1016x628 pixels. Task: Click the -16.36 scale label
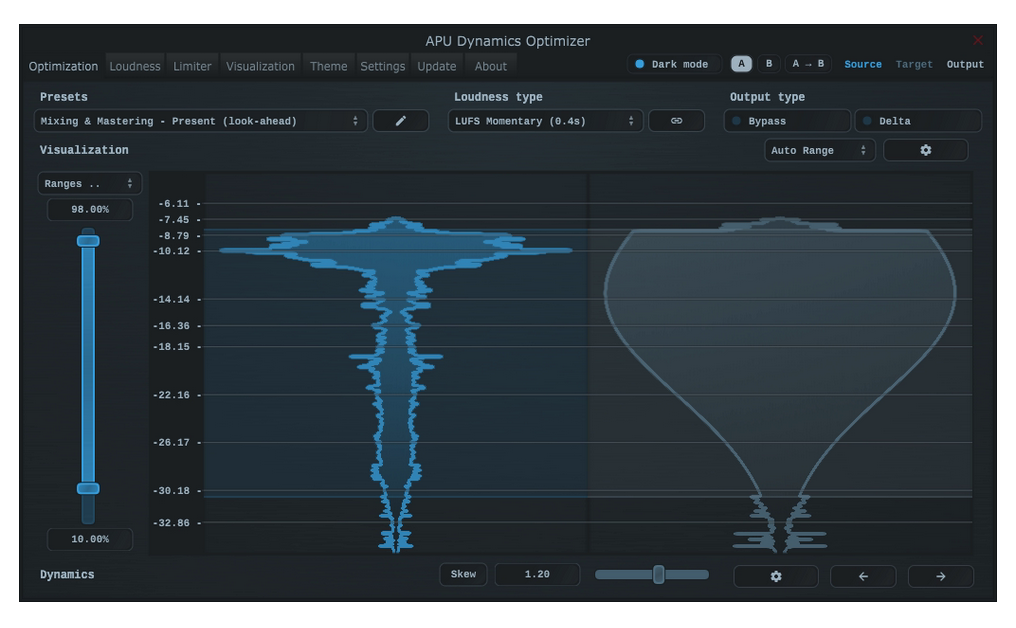(x=171, y=325)
